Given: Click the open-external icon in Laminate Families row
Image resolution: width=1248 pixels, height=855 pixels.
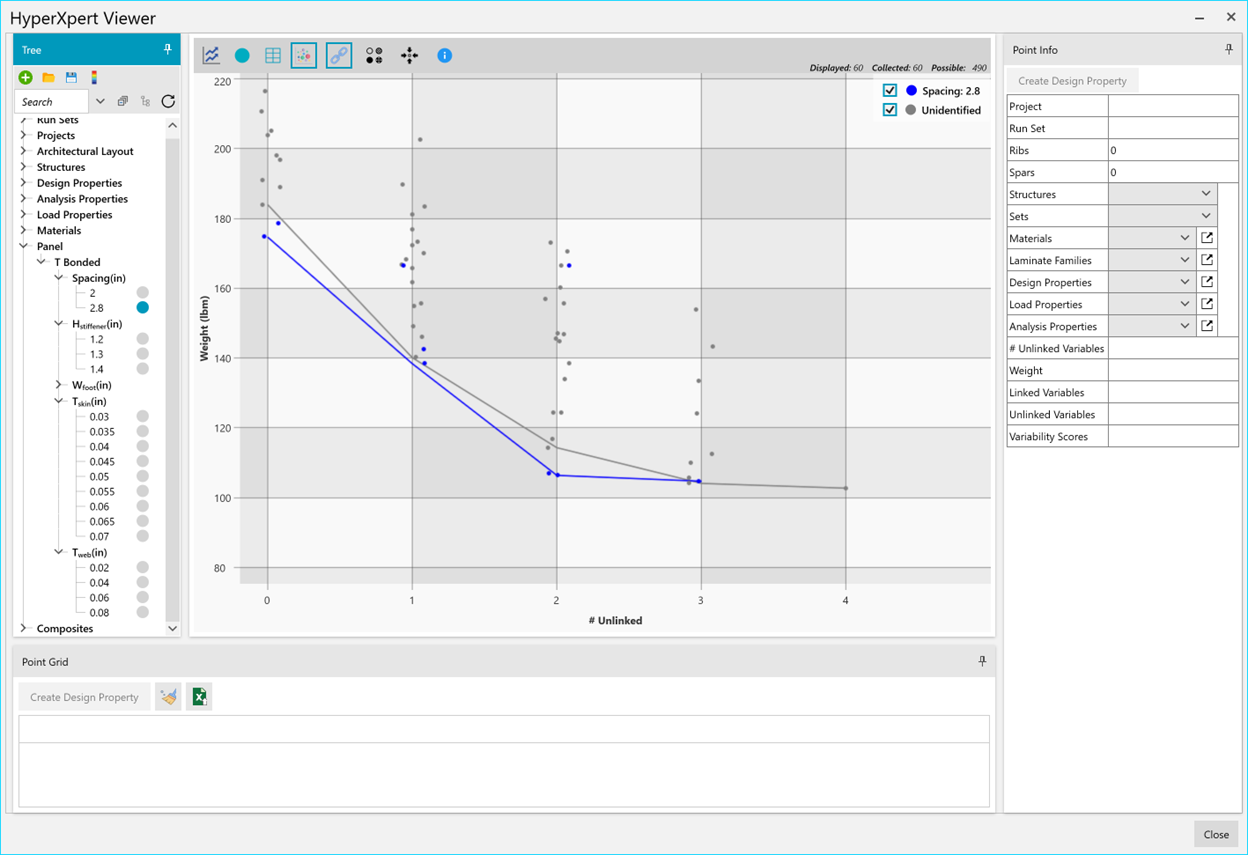Looking at the screenshot, I should pyautogui.click(x=1207, y=260).
